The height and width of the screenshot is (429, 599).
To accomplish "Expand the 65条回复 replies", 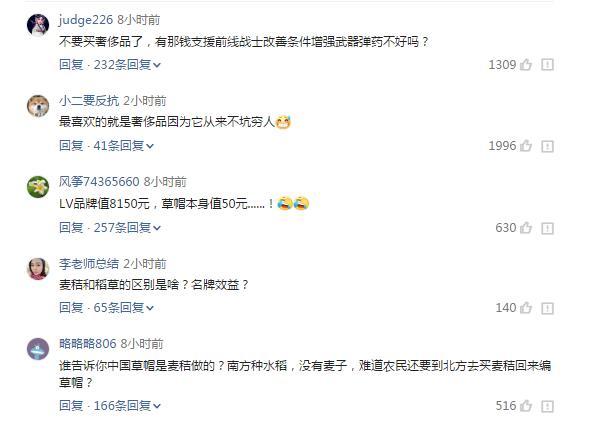I will coord(124,308).
